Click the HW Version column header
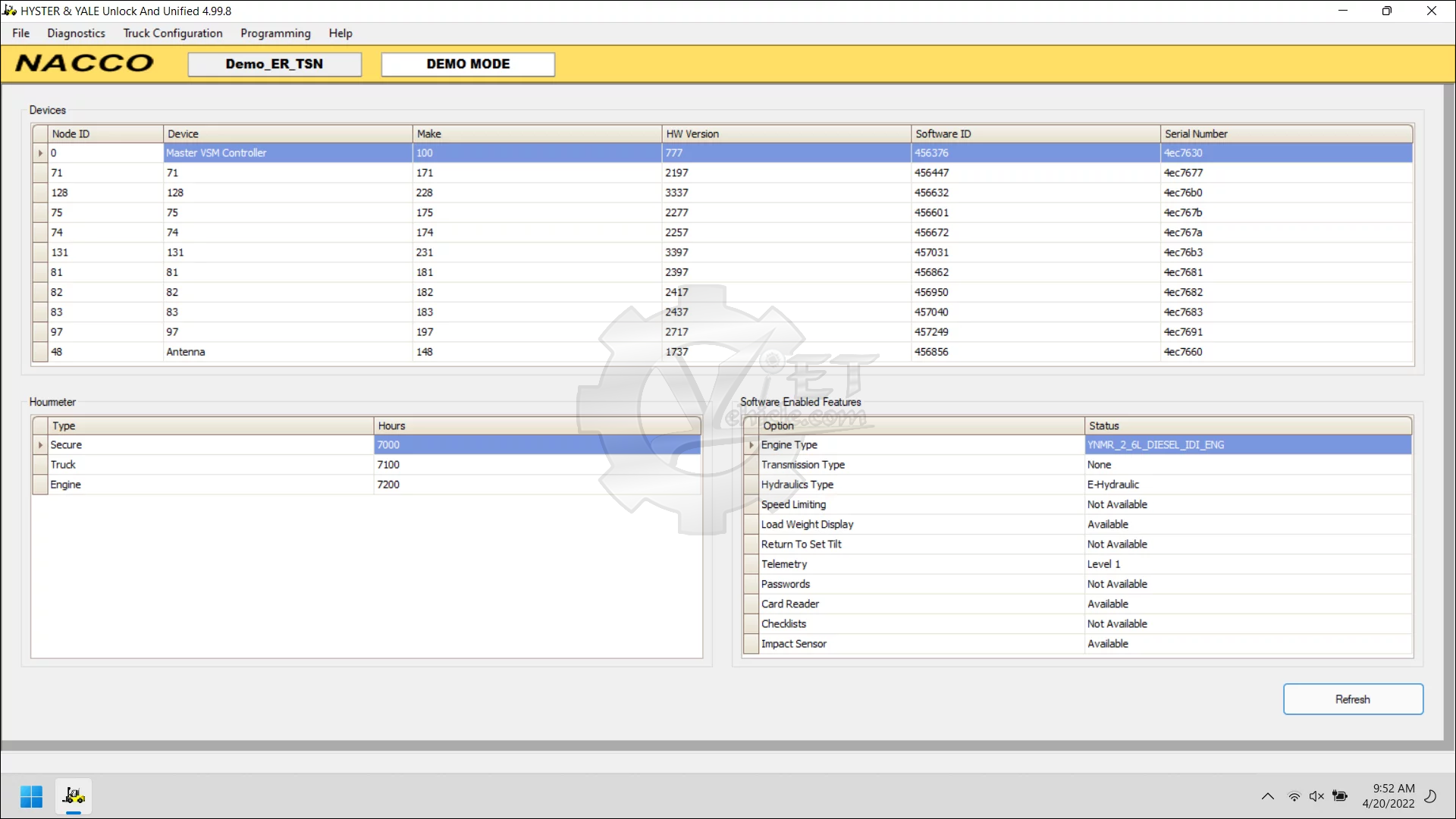Screen dimensions: 1456x819 [786, 133]
